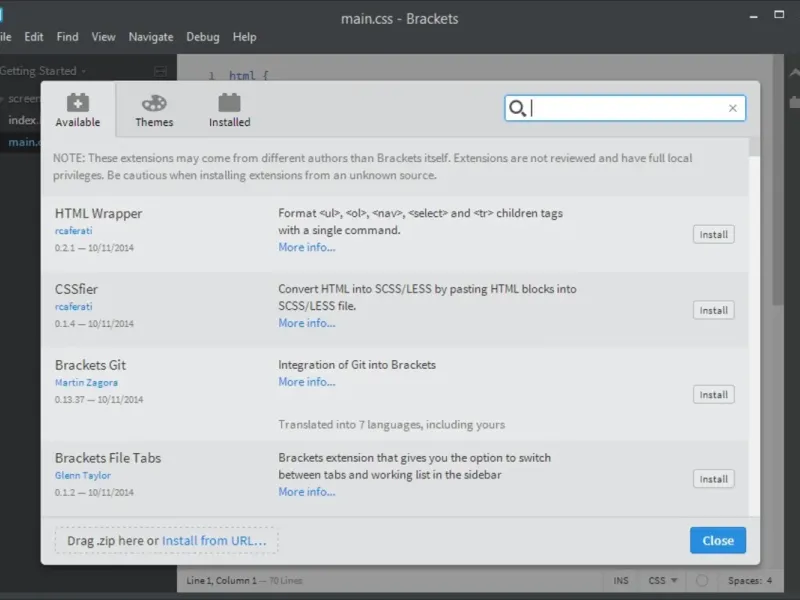Image resolution: width=800 pixels, height=600 pixels.
Task: Expand the Getting Started project dropdown
Action: click(x=43, y=71)
